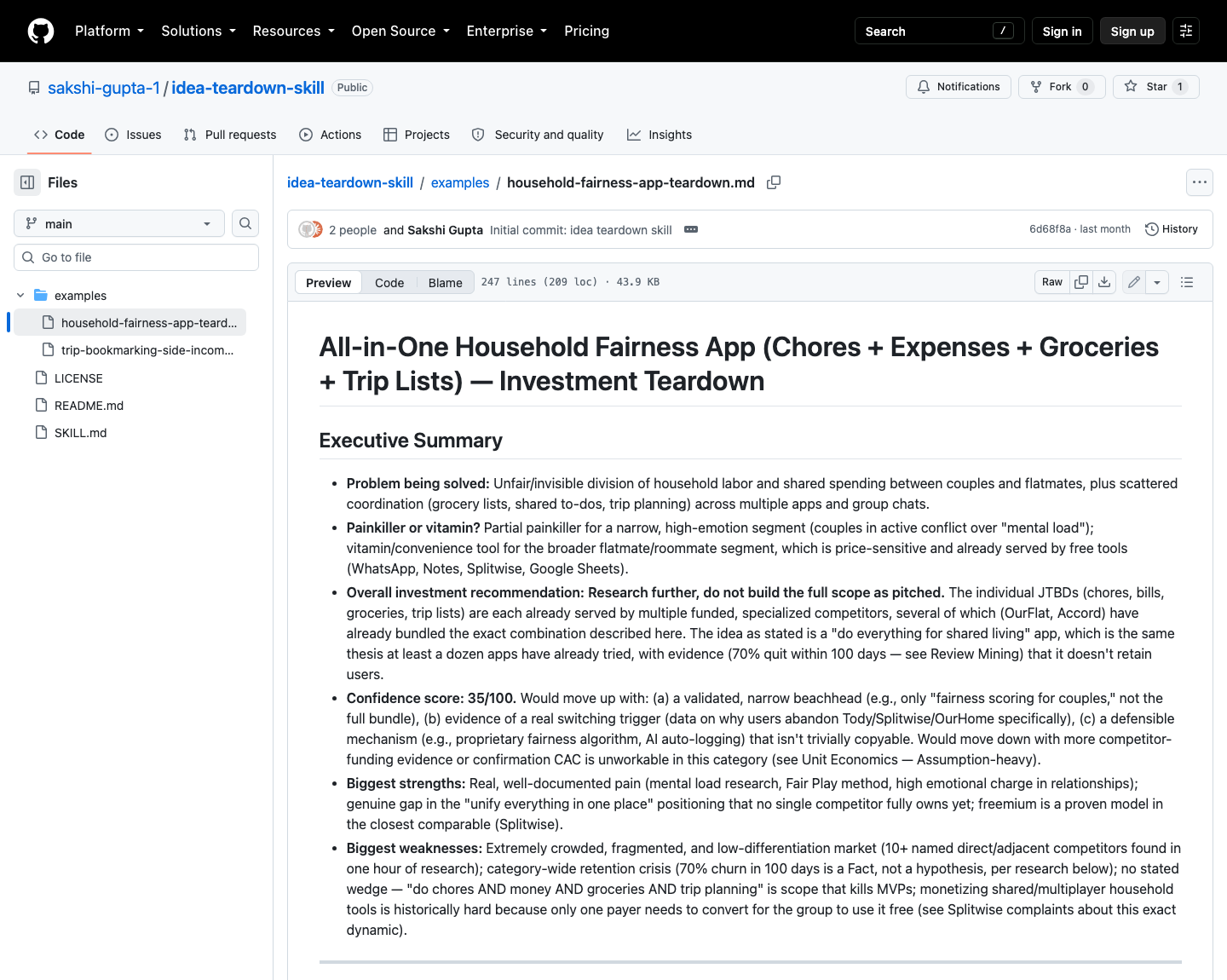Open Sakshi Gupta commit author link
1227x980 pixels.
(x=446, y=230)
